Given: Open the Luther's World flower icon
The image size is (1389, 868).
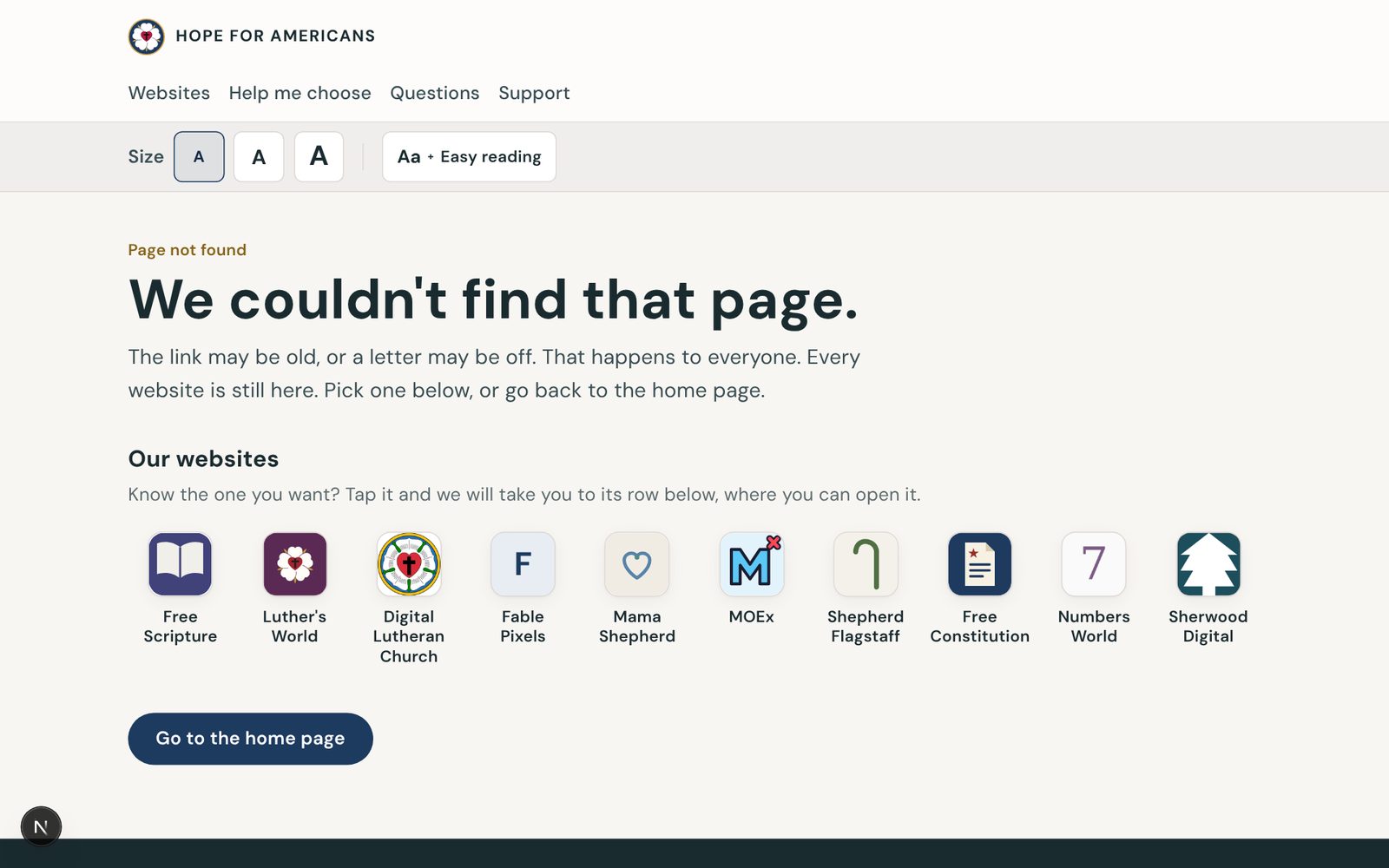Looking at the screenshot, I should [x=294, y=564].
